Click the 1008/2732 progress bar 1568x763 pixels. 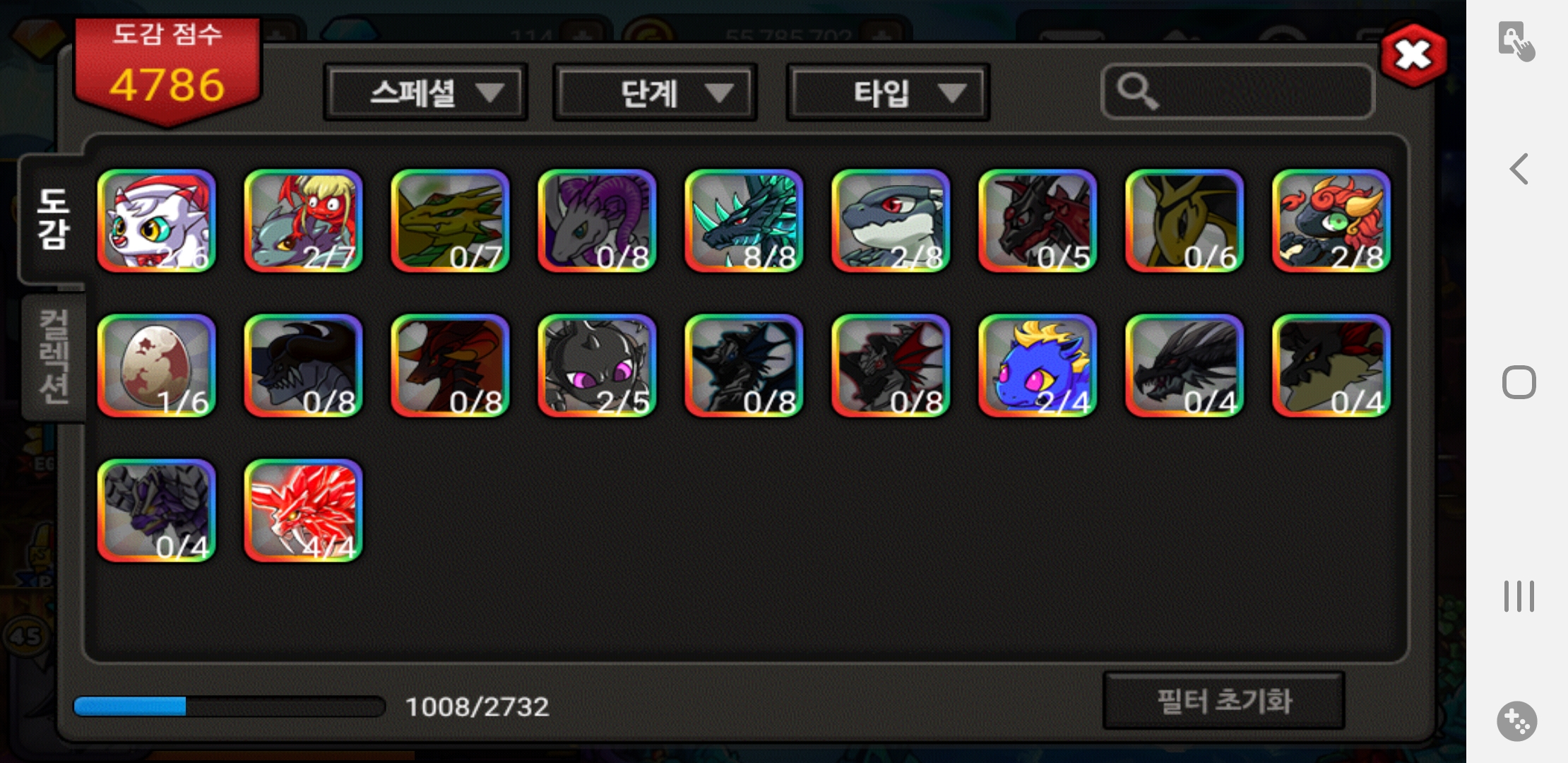coord(230,706)
